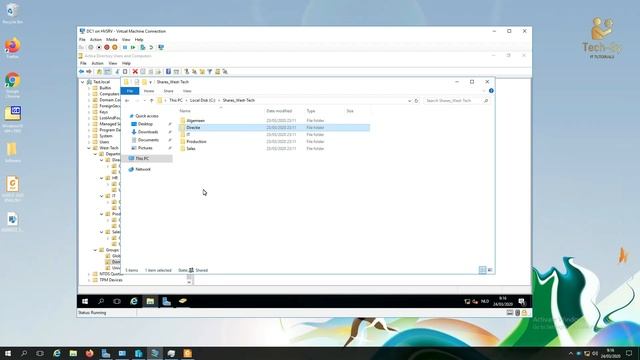
Task: Click the VM Reset toolbar icon
Action: [x=133, y=47]
